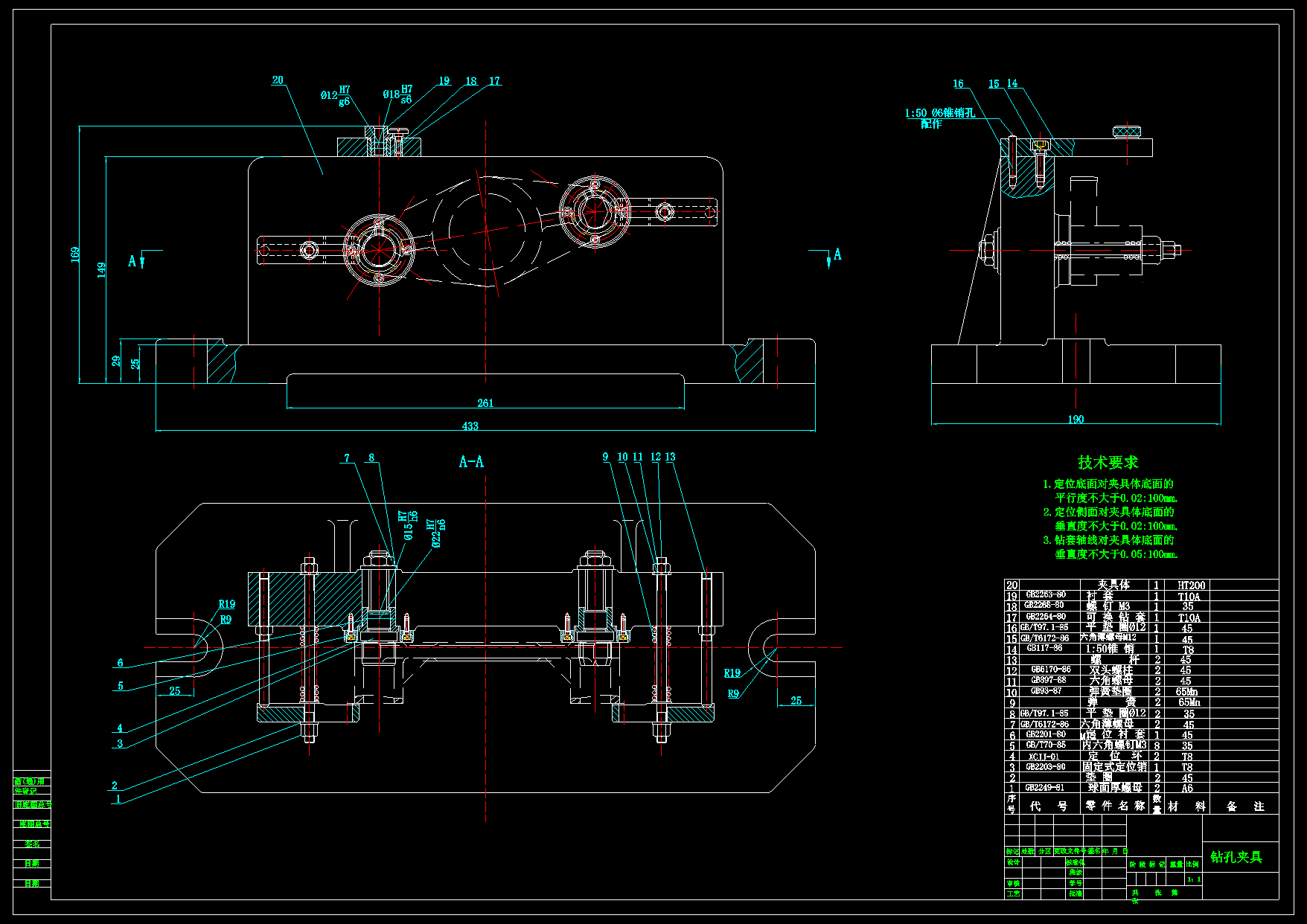Click the GB93-87 code cell
This screenshot has height=924, width=1307.
coord(1046,691)
